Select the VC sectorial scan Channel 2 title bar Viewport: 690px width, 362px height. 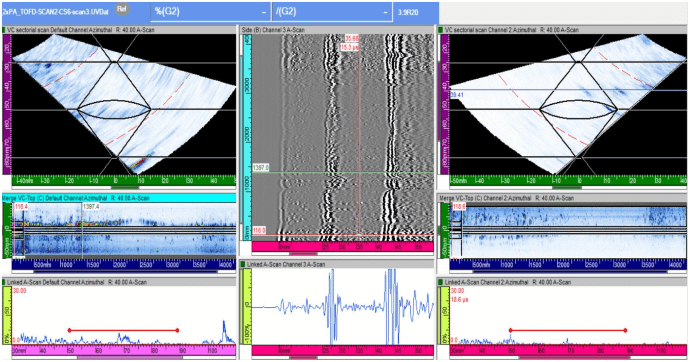pyautogui.click(x=563, y=30)
